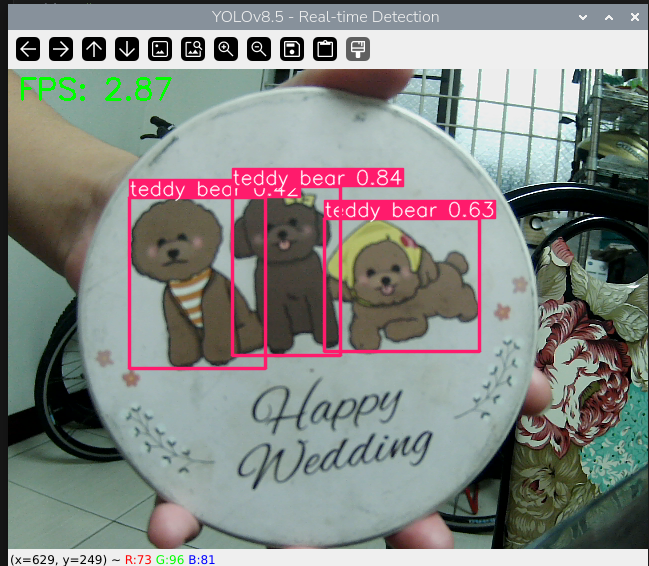Zoom in with the magnifier plus

tap(226, 49)
